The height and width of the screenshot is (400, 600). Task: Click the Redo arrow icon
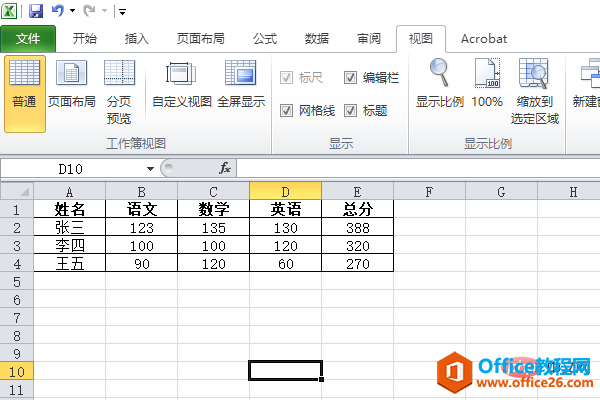(89, 11)
